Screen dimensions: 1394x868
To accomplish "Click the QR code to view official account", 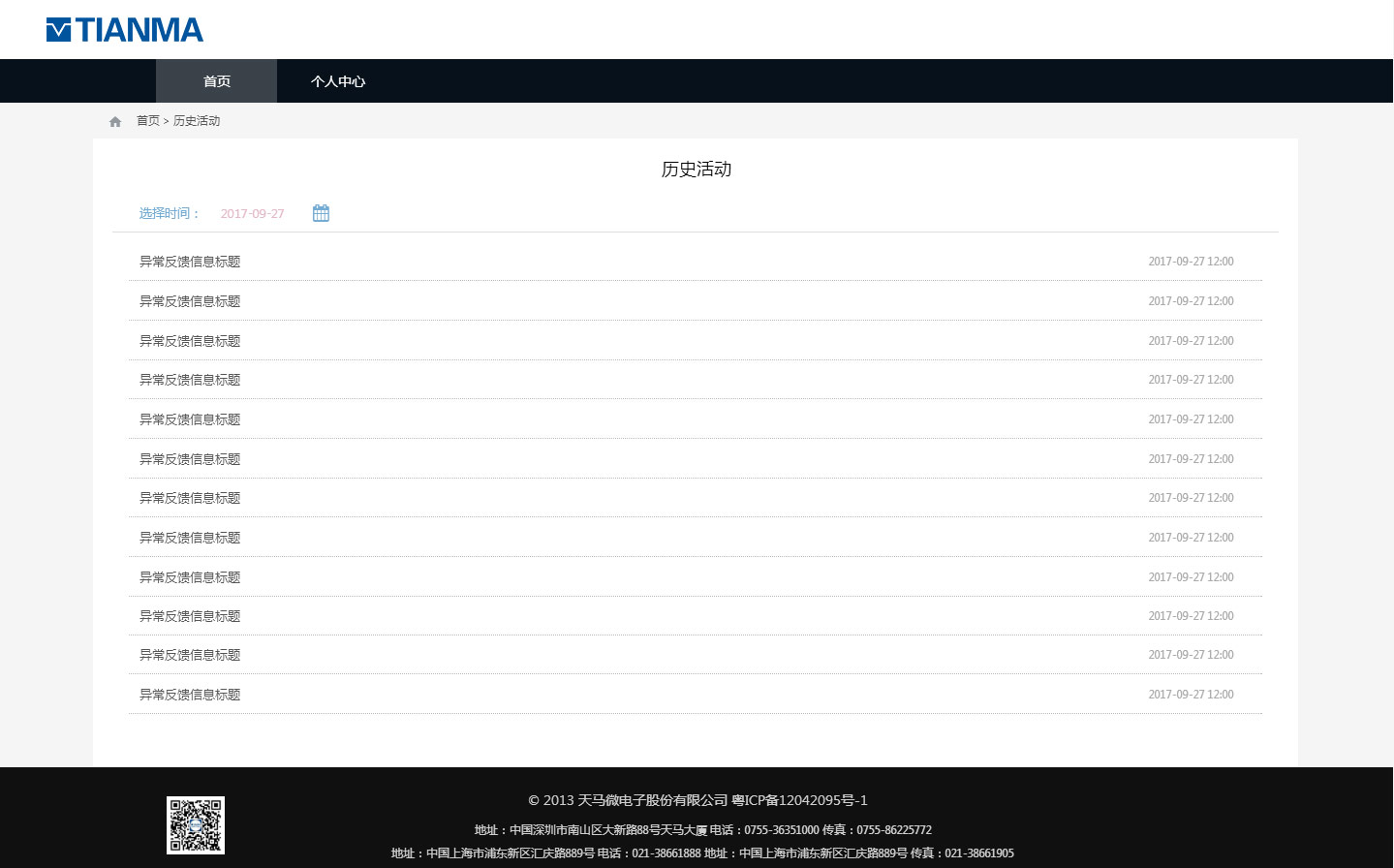I will coord(195,824).
